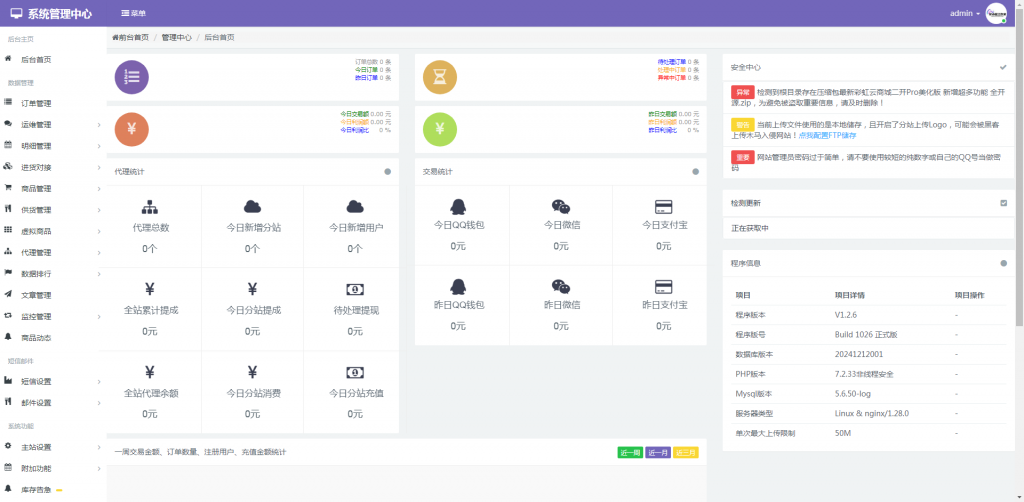1024x502 pixels.
Task: Click the admin avatar image
Action: click(x=996, y=13)
